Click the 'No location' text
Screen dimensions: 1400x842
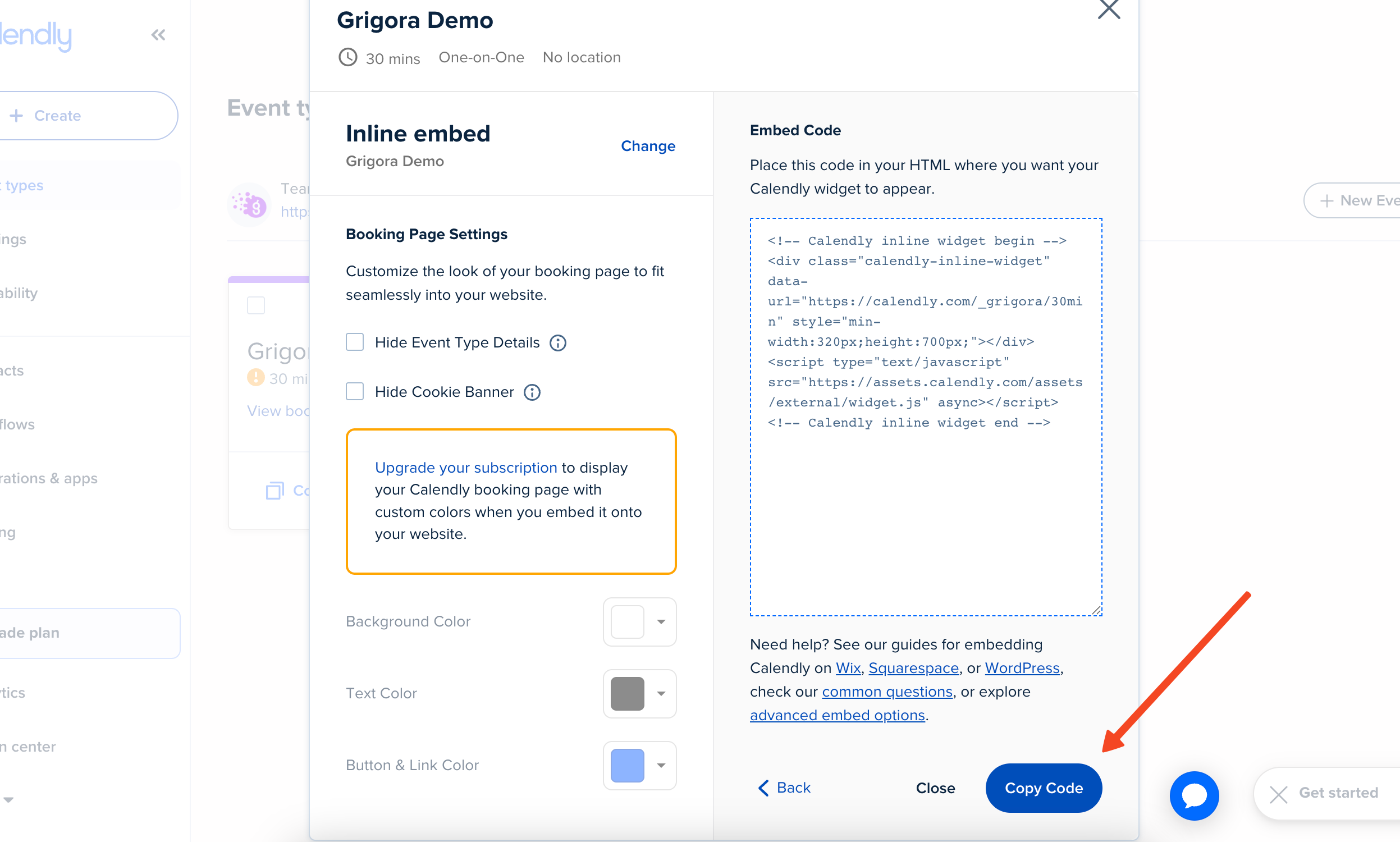[x=582, y=57]
